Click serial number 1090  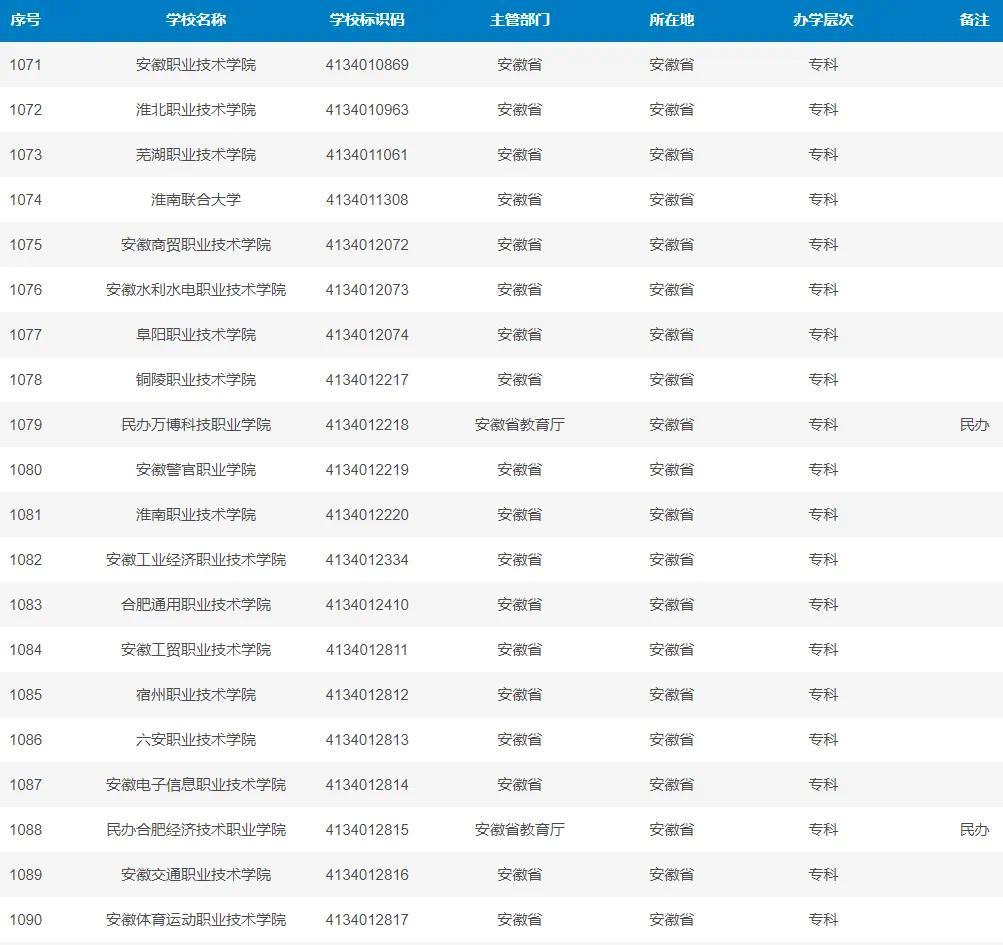tap(26, 919)
